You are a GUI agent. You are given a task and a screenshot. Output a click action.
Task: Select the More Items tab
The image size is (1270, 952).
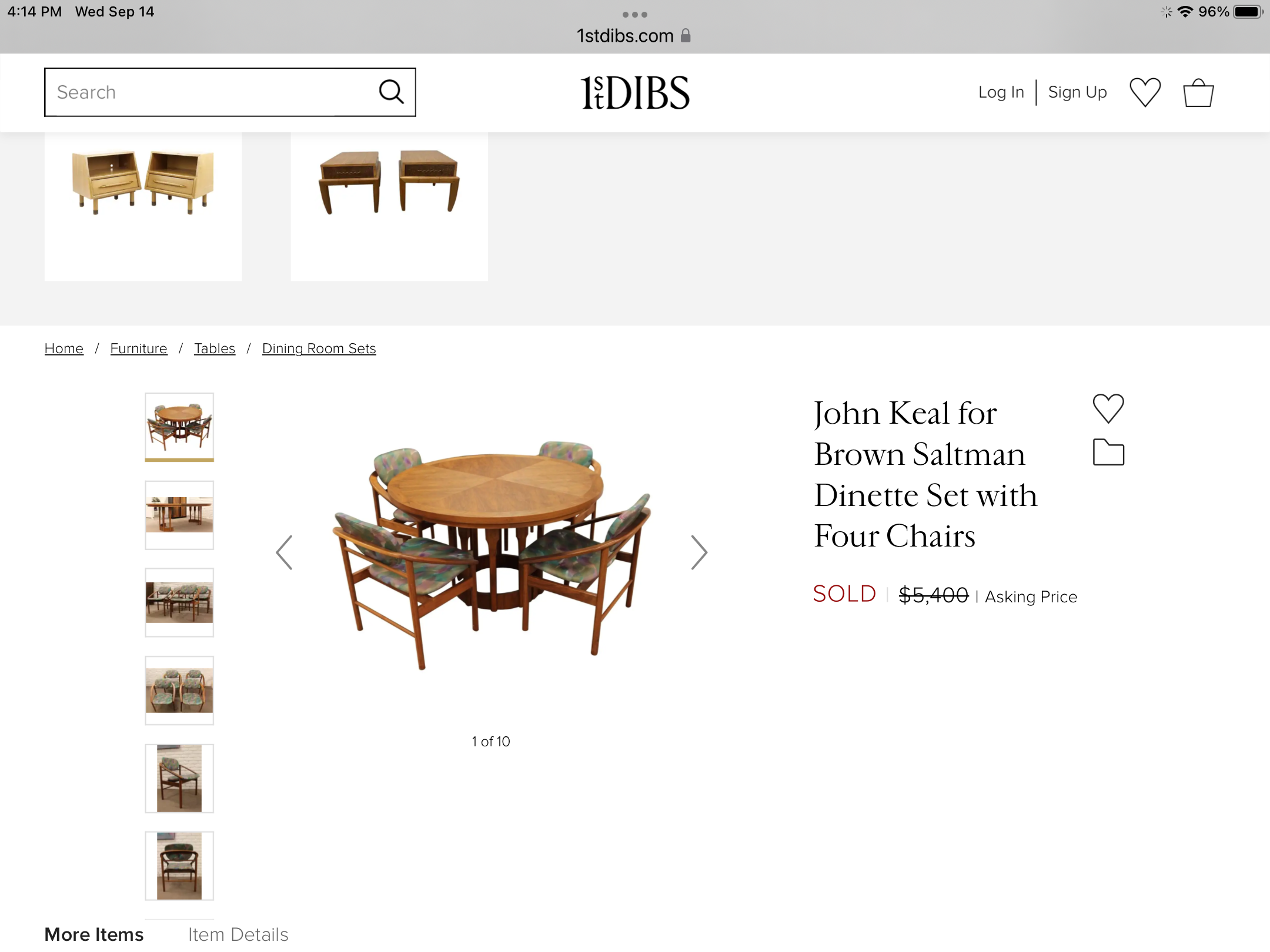(x=94, y=934)
